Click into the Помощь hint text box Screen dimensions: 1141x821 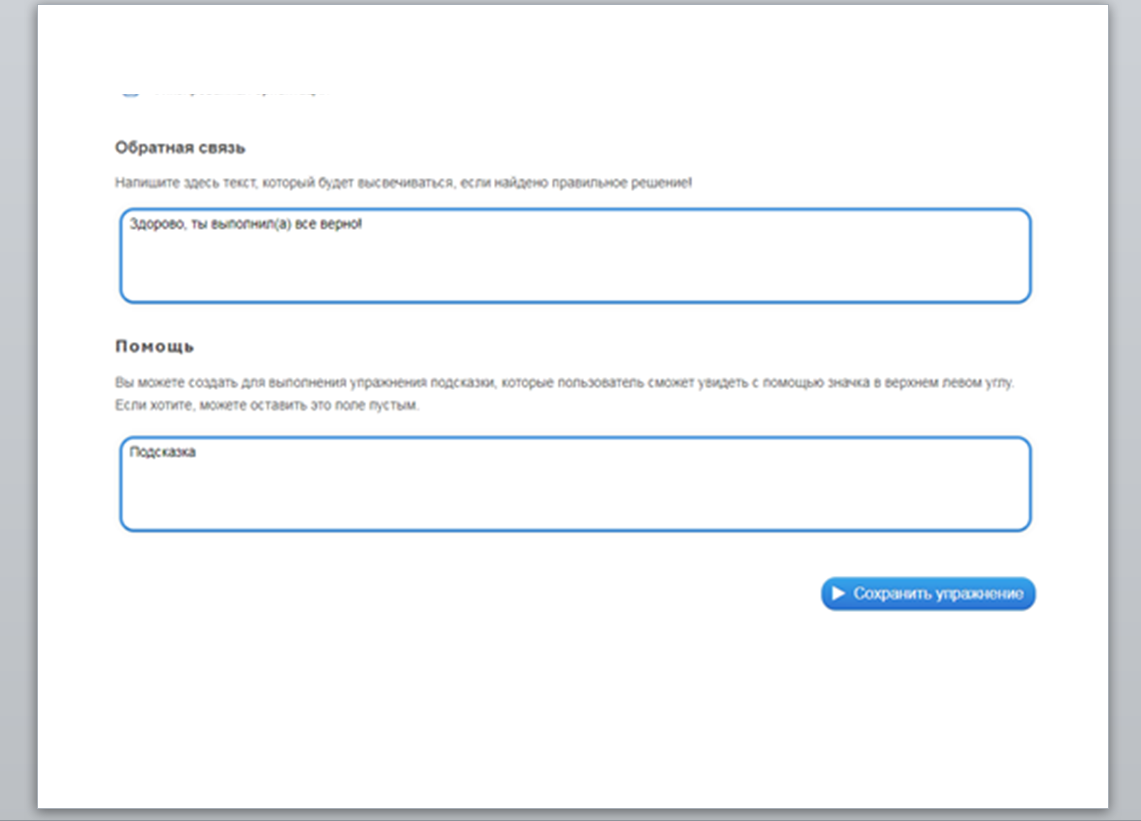pyautogui.click(x=575, y=490)
